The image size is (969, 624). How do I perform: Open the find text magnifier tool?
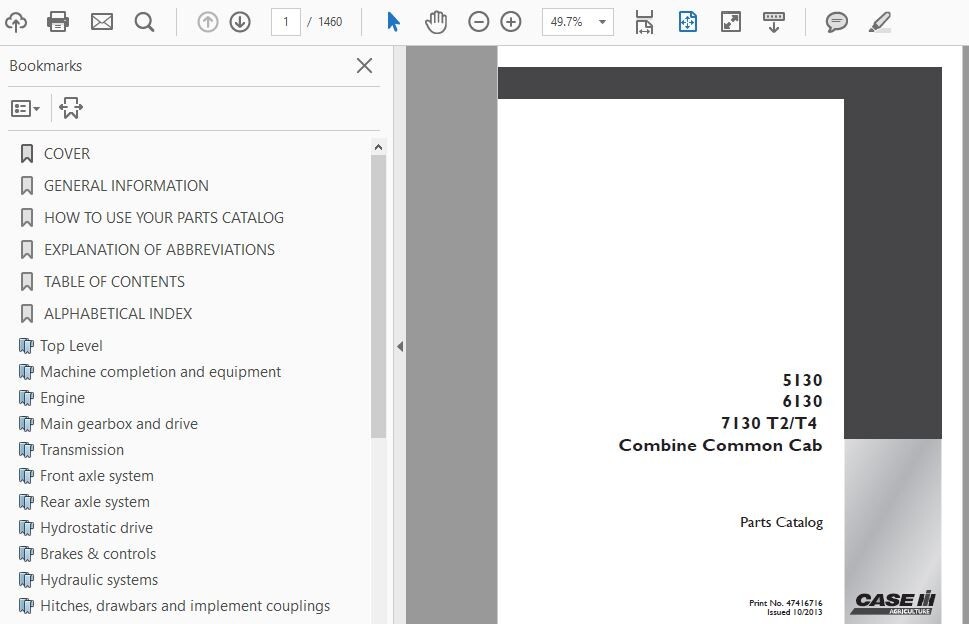(x=145, y=22)
